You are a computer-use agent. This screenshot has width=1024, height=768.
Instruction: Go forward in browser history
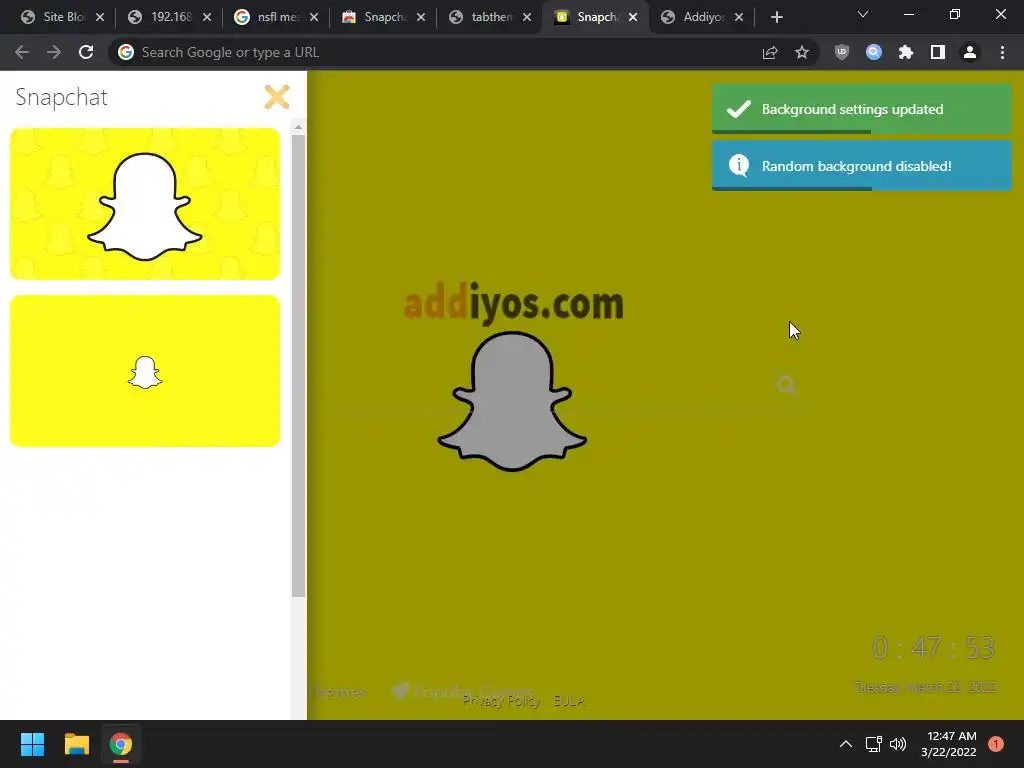pyautogui.click(x=54, y=52)
